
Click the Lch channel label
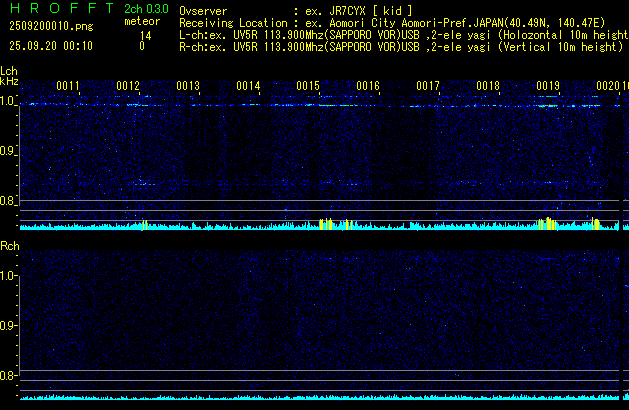(x=9, y=71)
